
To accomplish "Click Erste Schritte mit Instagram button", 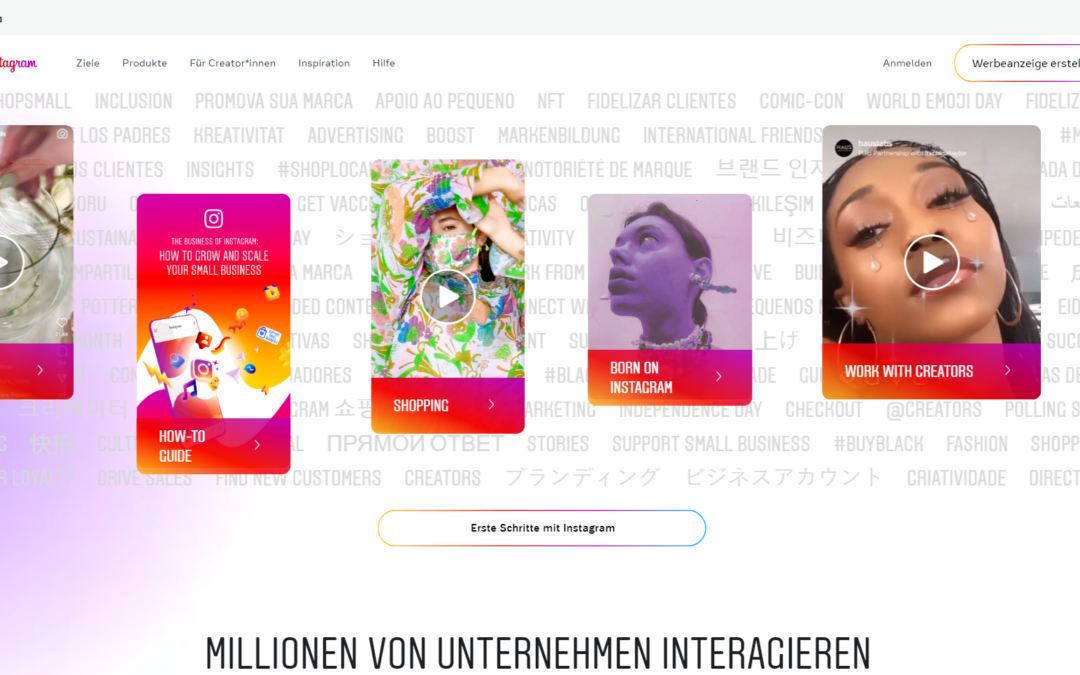I will 542,528.
